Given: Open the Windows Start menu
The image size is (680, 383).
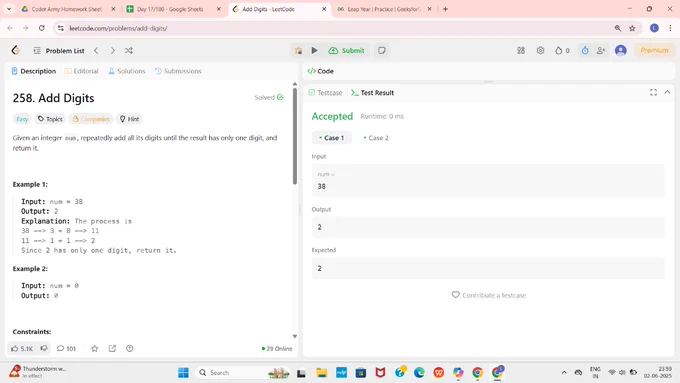Looking at the screenshot, I should click(183, 373).
